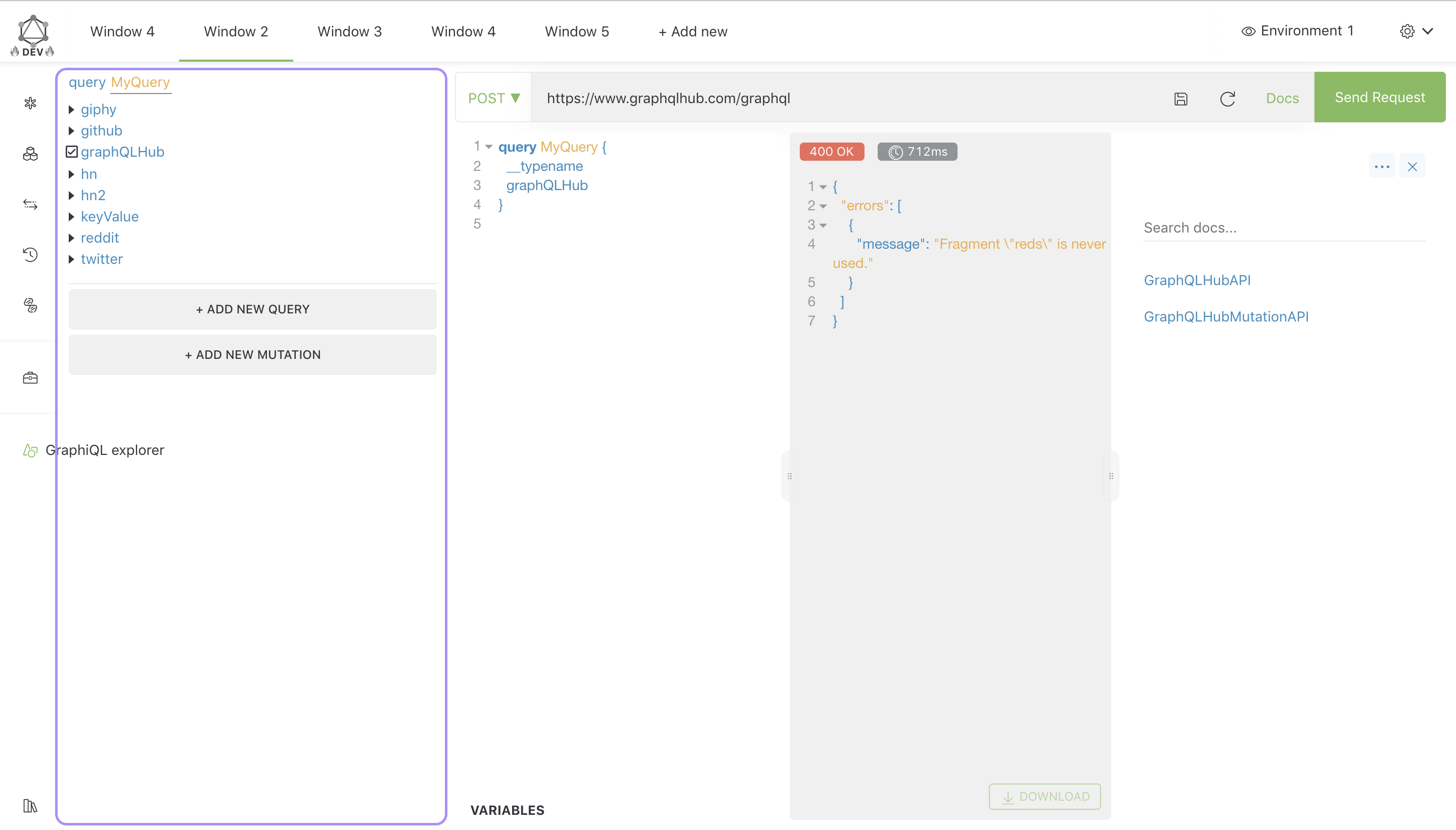The width and height of the screenshot is (1456, 830).
Task: Click the double-arrows icon in sidebar
Action: click(30, 204)
